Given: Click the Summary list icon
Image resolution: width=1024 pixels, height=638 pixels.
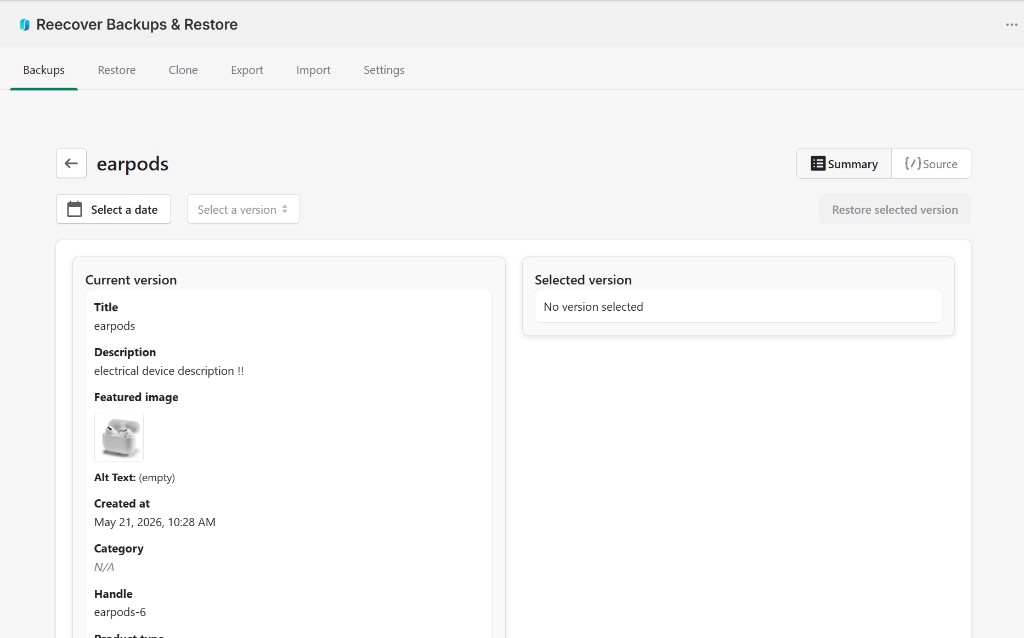Looking at the screenshot, I should 818,163.
